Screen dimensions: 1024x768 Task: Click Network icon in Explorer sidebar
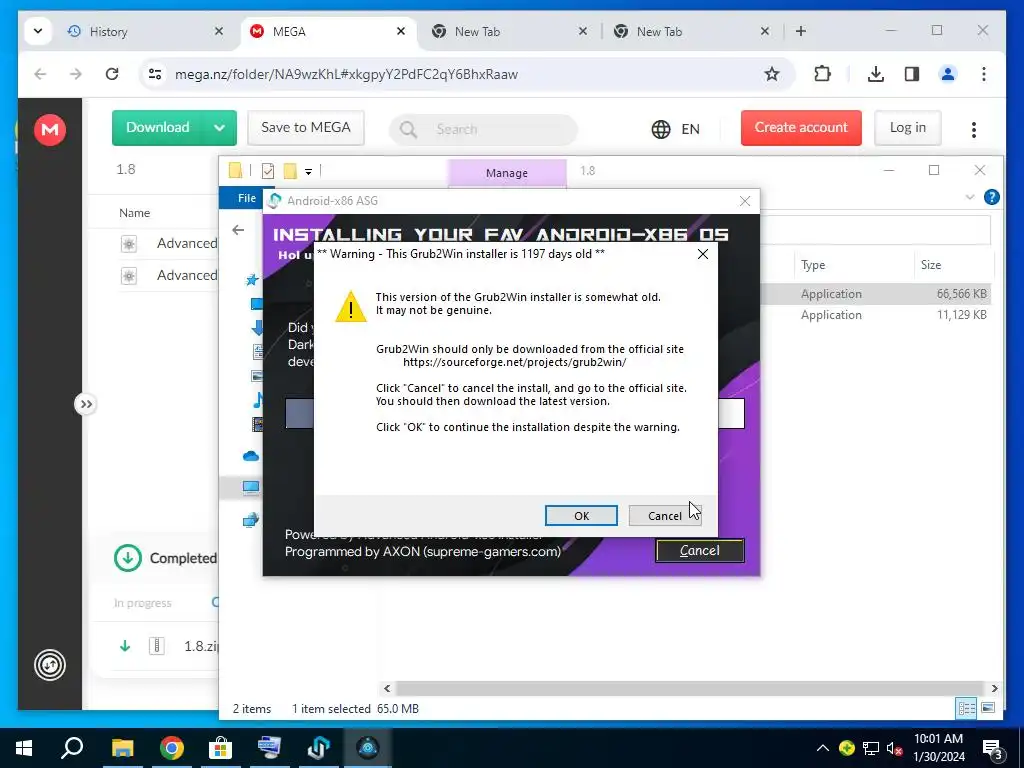[x=251, y=520]
